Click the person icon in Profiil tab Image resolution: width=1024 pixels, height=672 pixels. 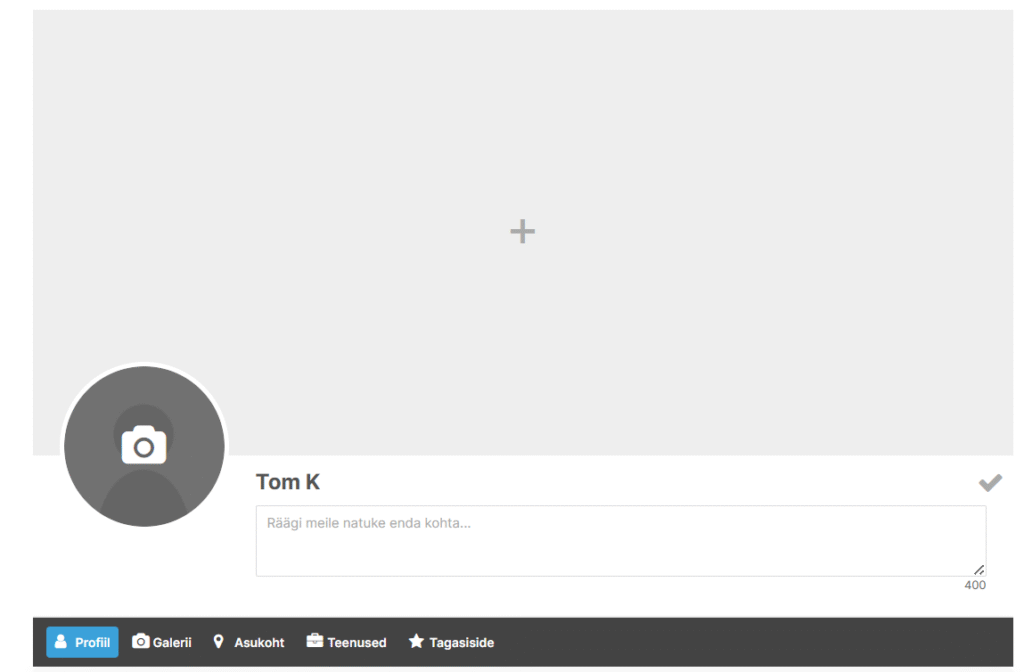[x=61, y=641]
